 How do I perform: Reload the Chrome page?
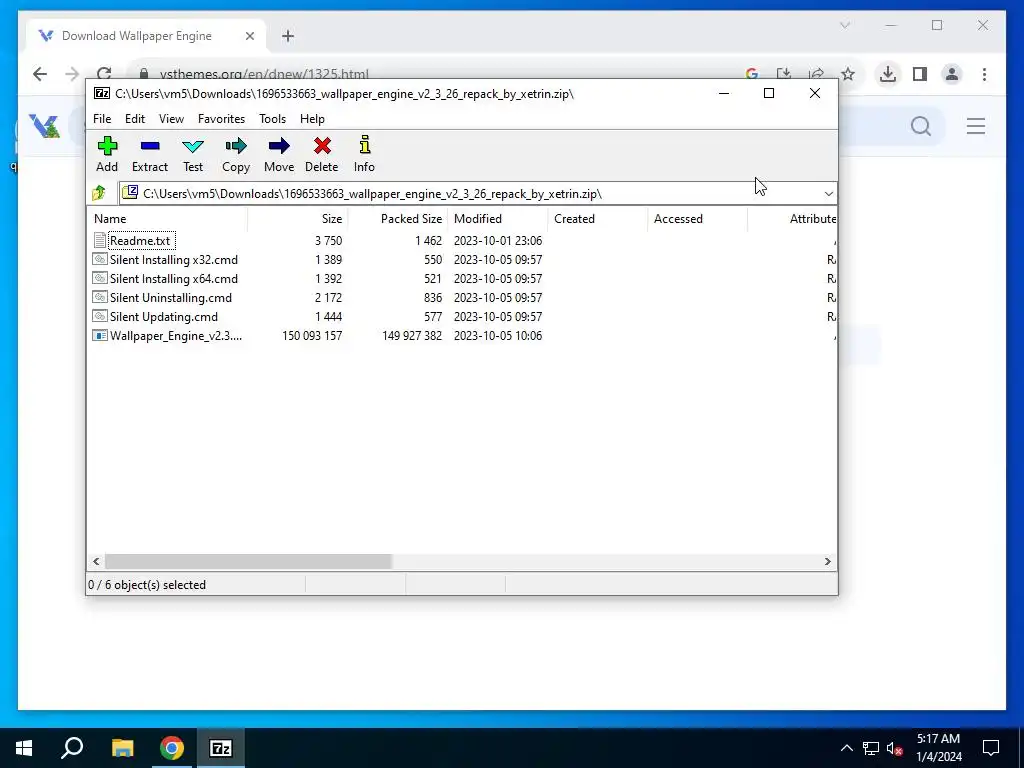pos(104,74)
